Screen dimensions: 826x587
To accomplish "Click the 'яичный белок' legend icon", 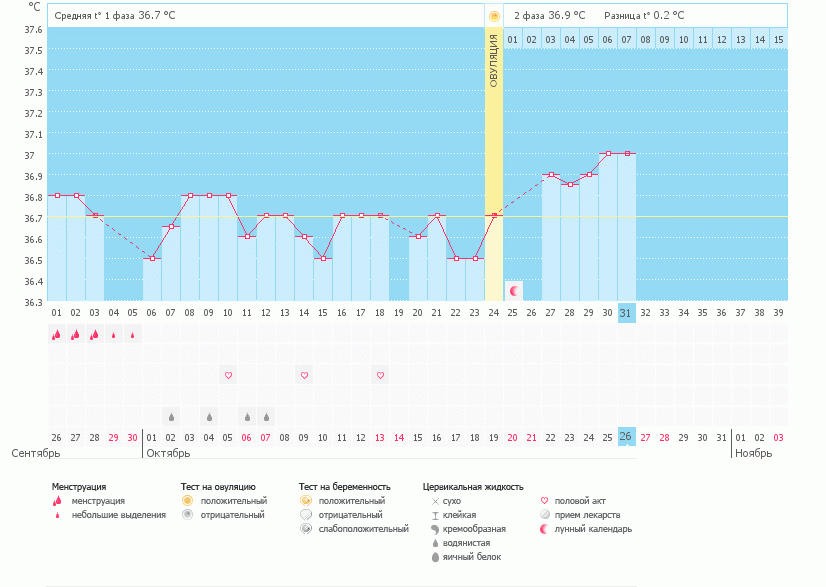I will (x=435, y=557).
